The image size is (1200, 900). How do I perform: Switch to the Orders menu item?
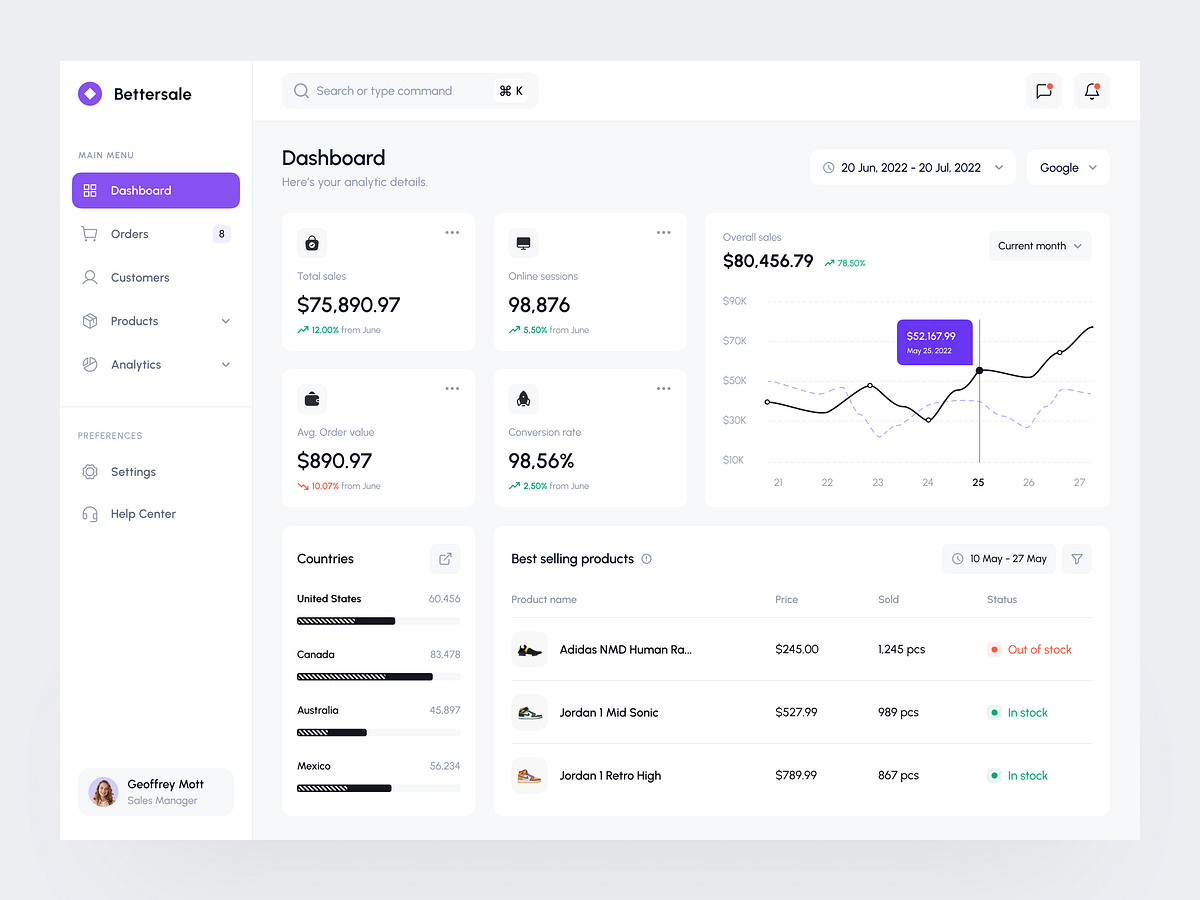(x=130, y=233)
